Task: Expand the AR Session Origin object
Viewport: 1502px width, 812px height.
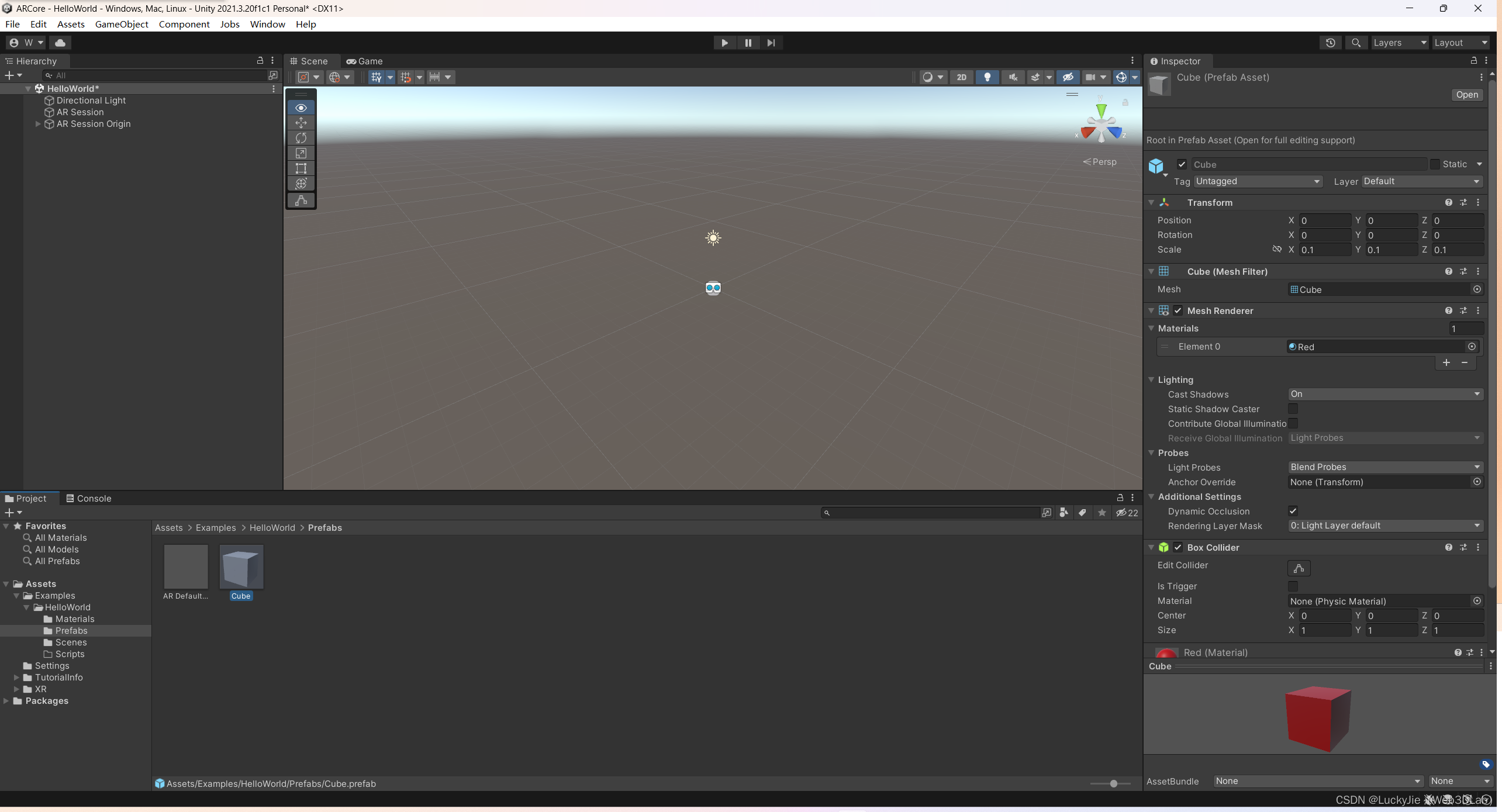Action: pos(38,124)
